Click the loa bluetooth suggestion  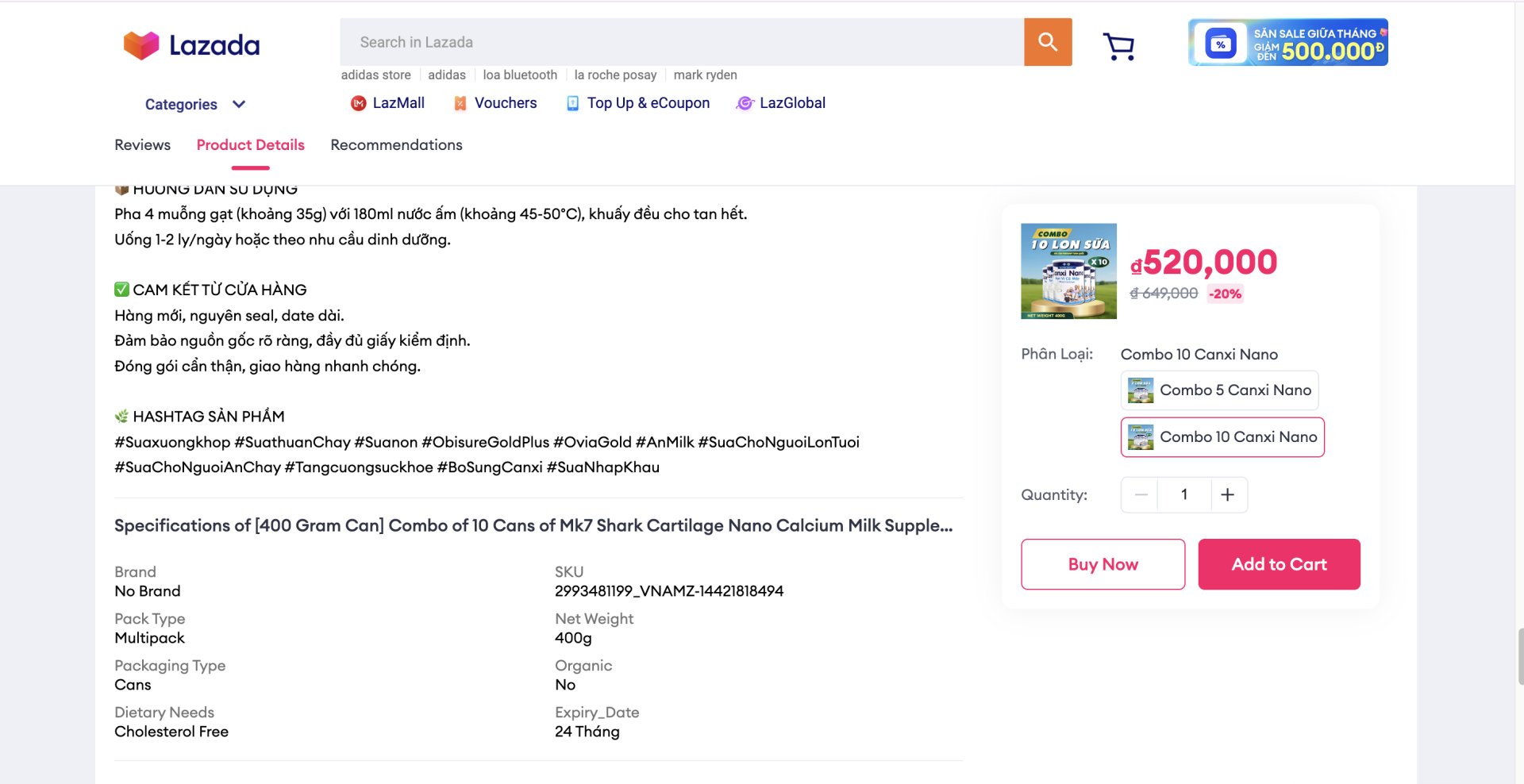(x=520, y=75)
